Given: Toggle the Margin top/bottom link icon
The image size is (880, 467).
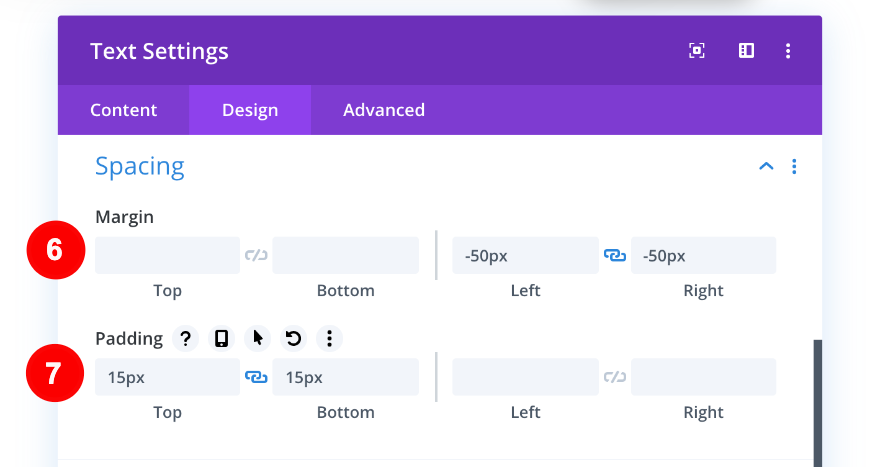Looking at the screenshot, I should (256, 256).
